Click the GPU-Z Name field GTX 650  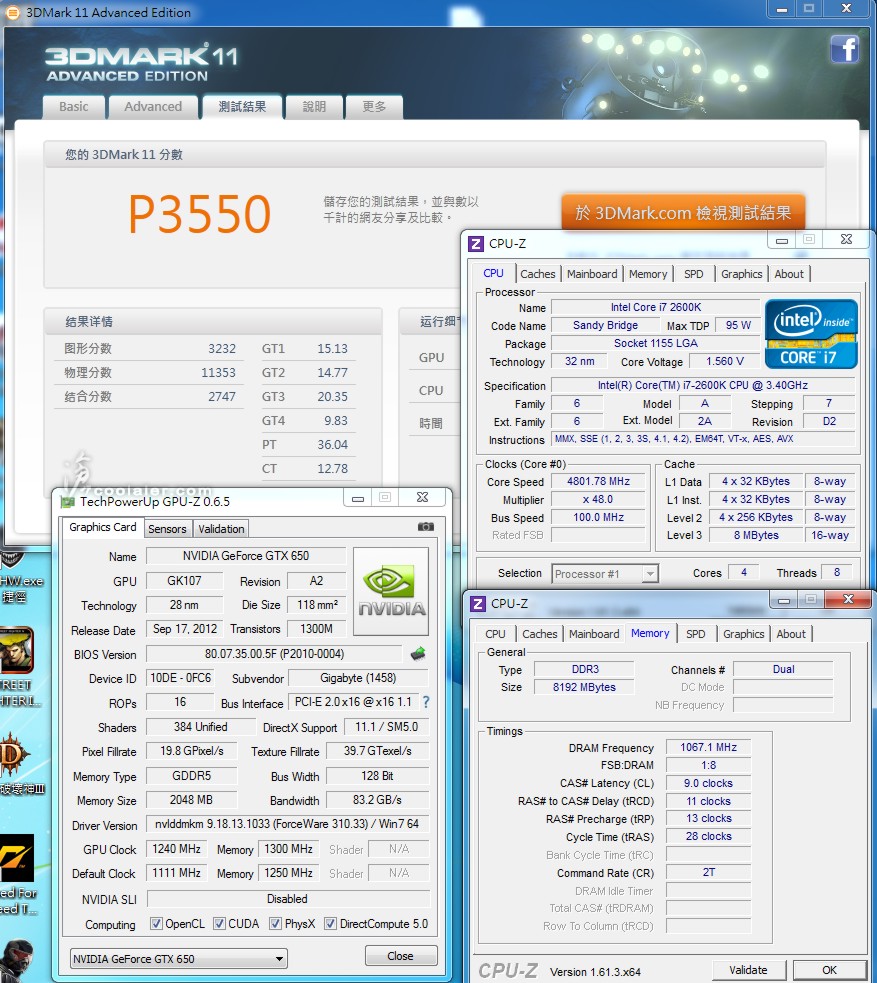click(x=246, y=556)
